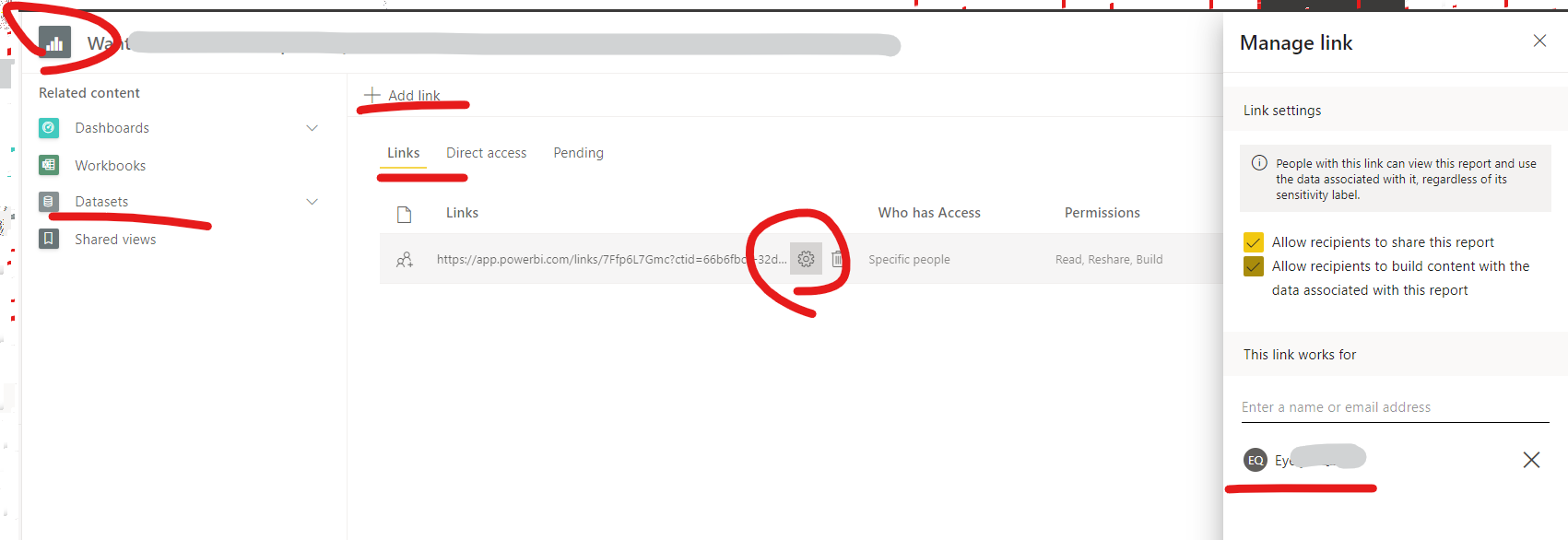
Task: Click the info icon in Link settings notice
Action: tap(1259, 163)
